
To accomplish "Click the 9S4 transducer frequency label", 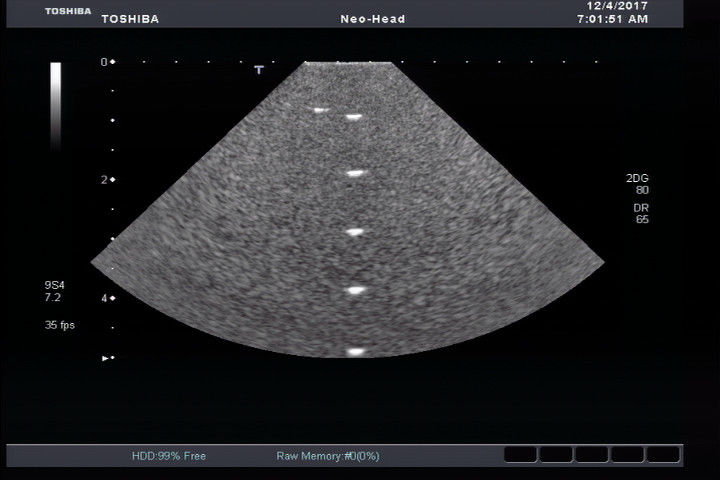I will tap(54, 291).
